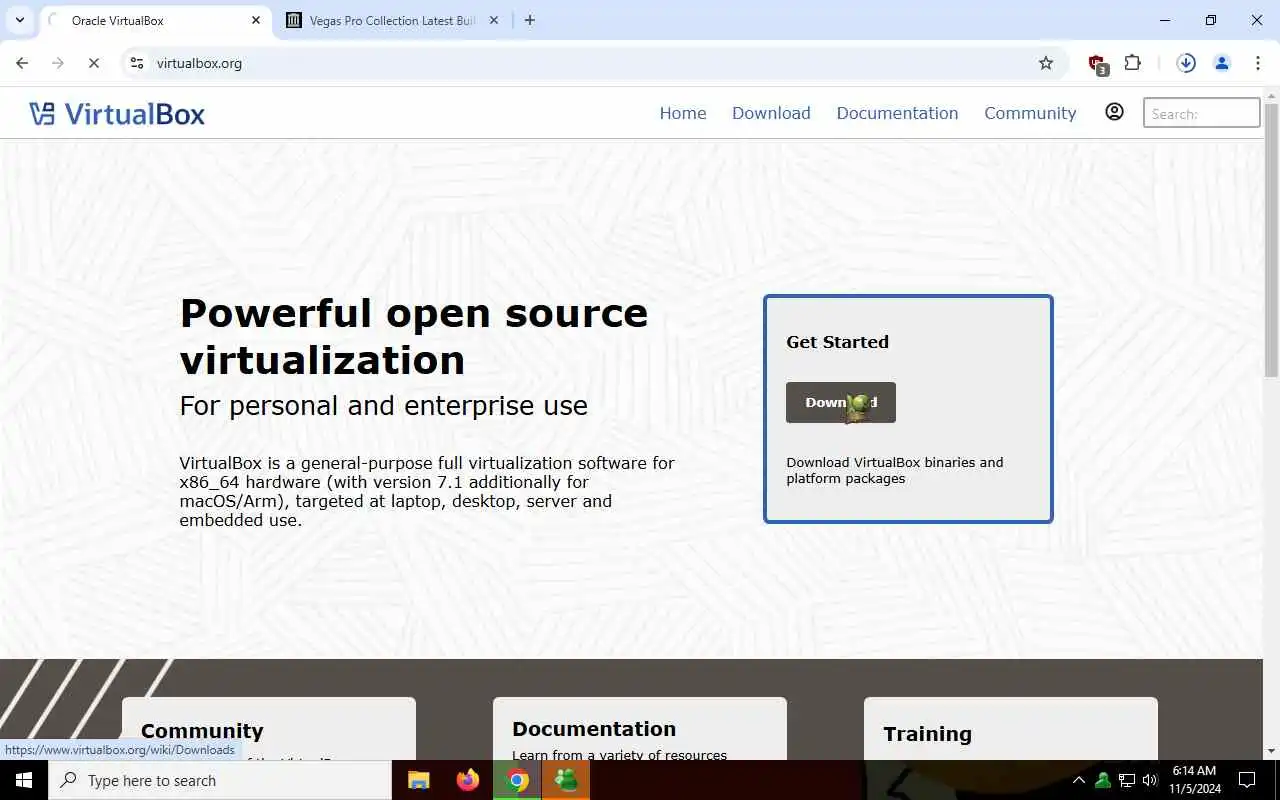Open the network tray icon
The width and height of the screenshot is (1280, 800).
pos(1127,780)
